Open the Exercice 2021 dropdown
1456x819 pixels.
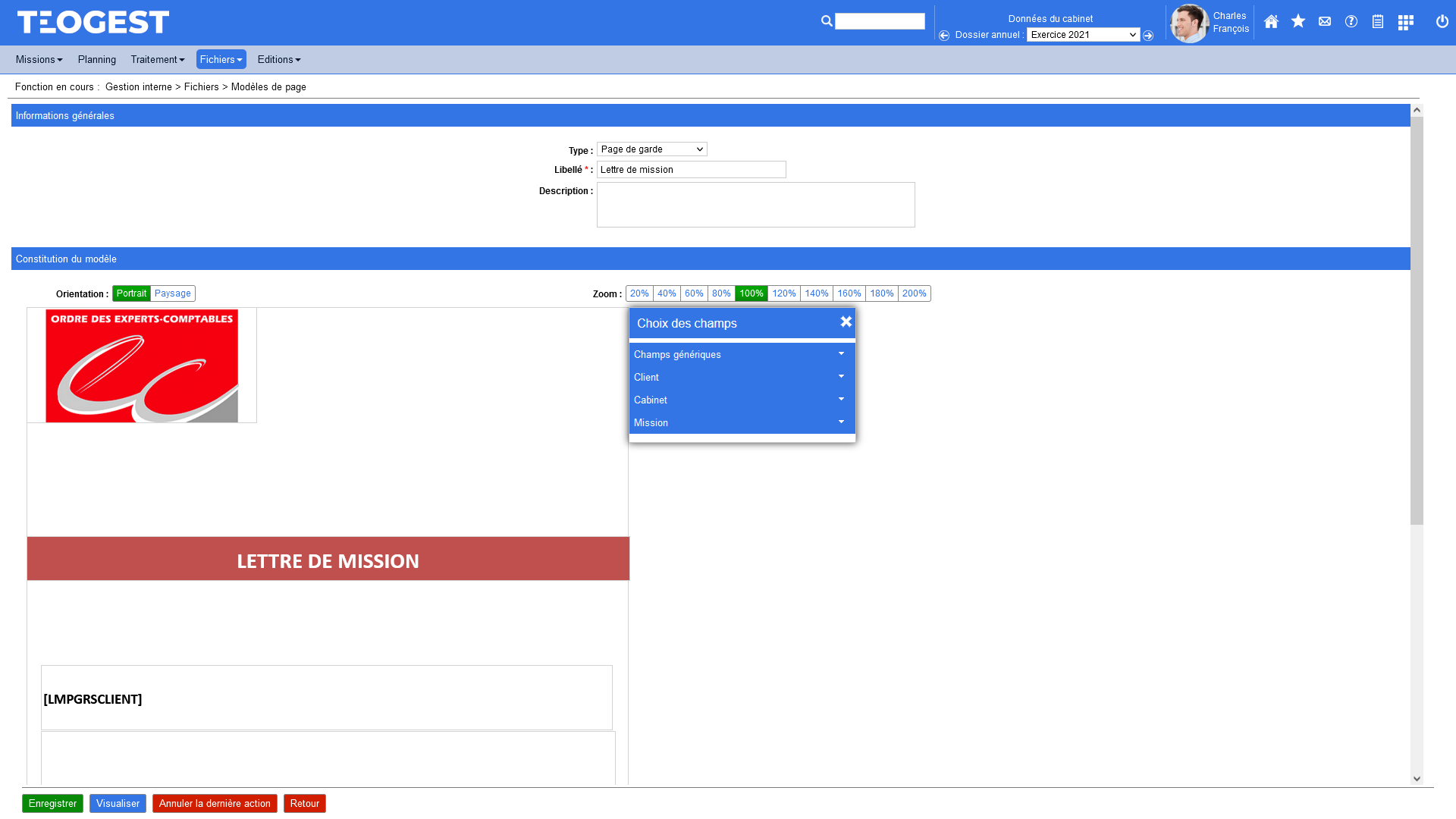(1082, 35)
